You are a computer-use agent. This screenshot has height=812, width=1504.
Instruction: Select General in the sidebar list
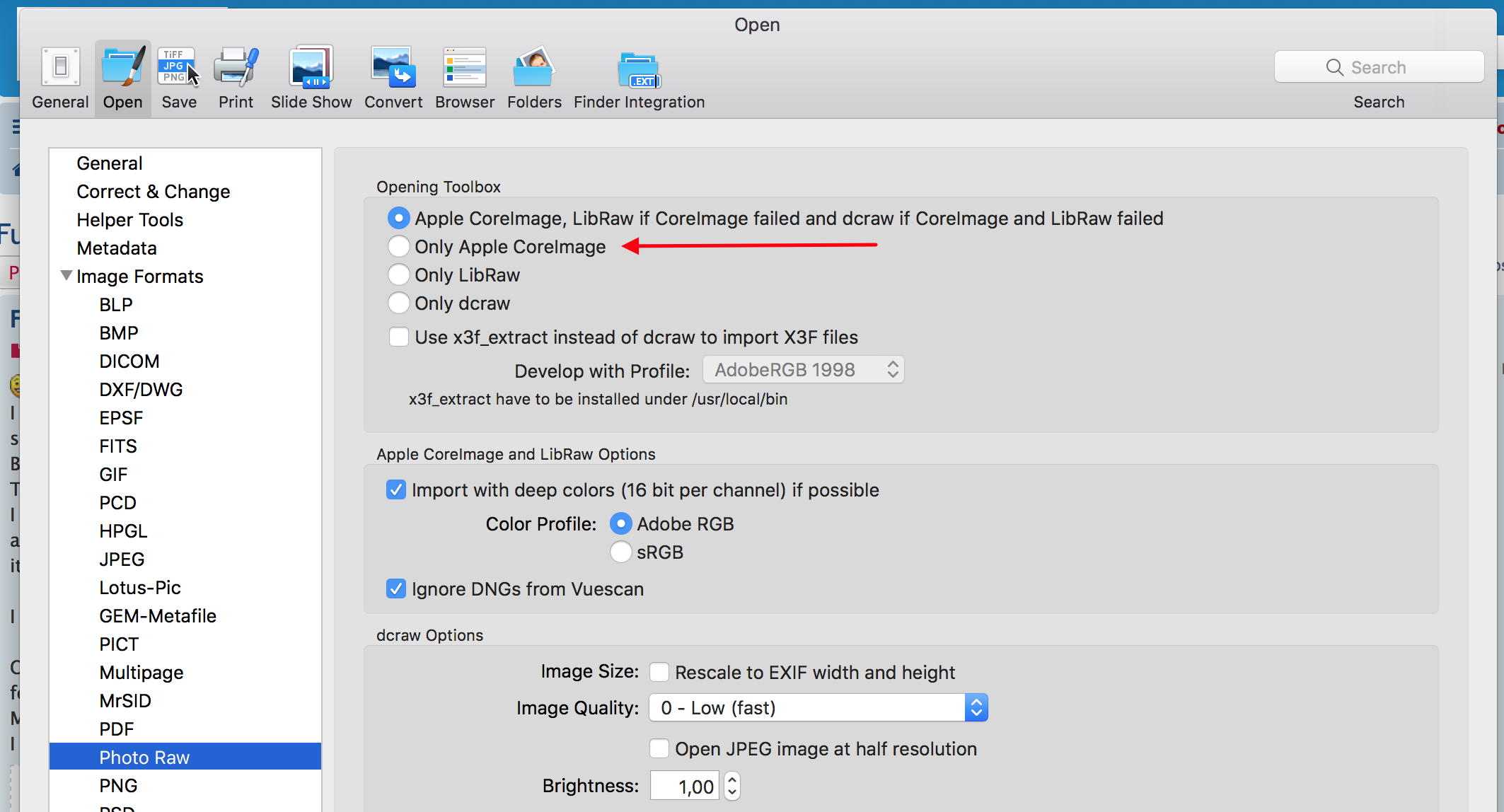185,163
